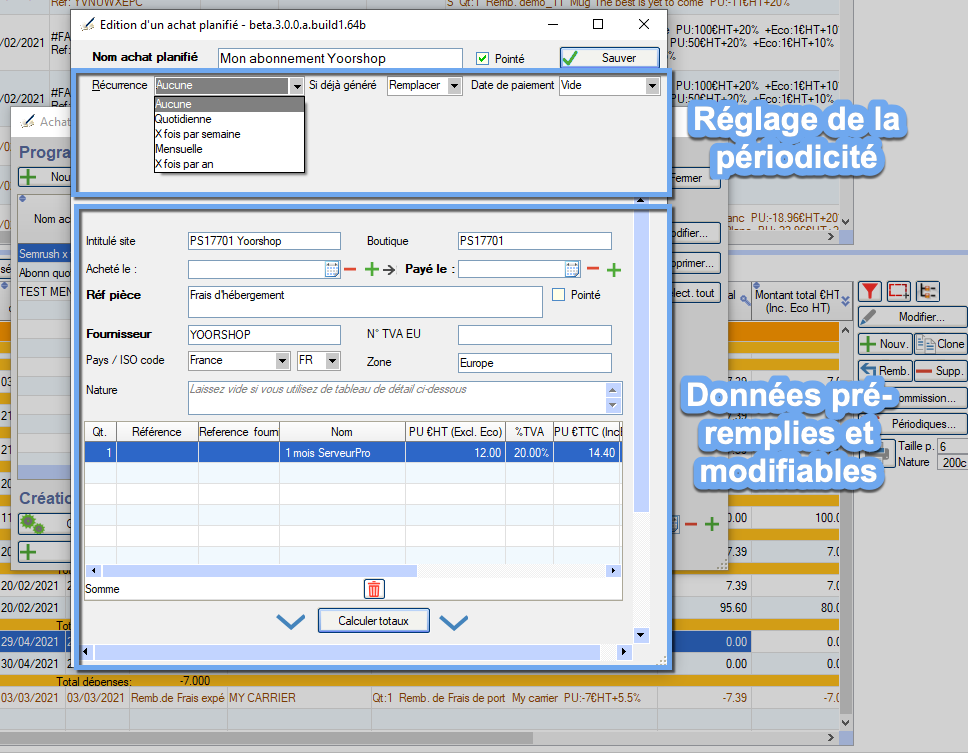Click the Boutique field PS17701
The image size is (968, 753).
pos(535,241)
